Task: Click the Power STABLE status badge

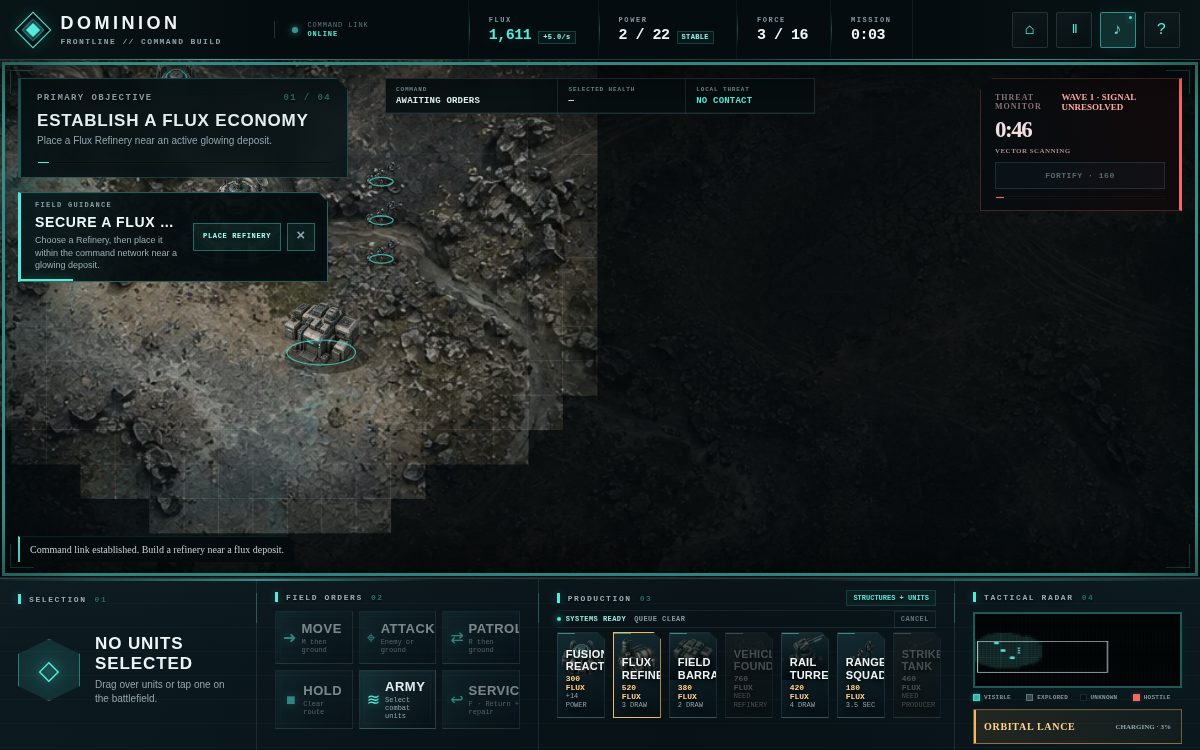Action: click(x=695, y=37)
